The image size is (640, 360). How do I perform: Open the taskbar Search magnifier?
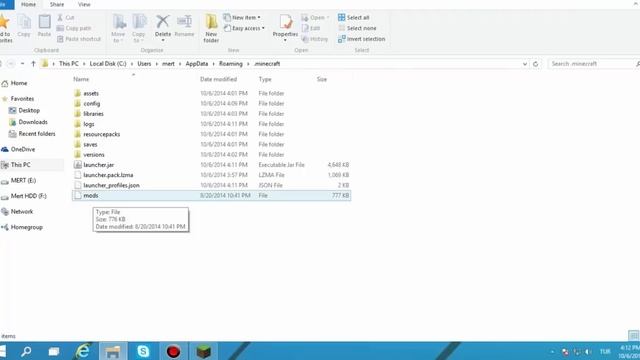[x=26, y=351]
